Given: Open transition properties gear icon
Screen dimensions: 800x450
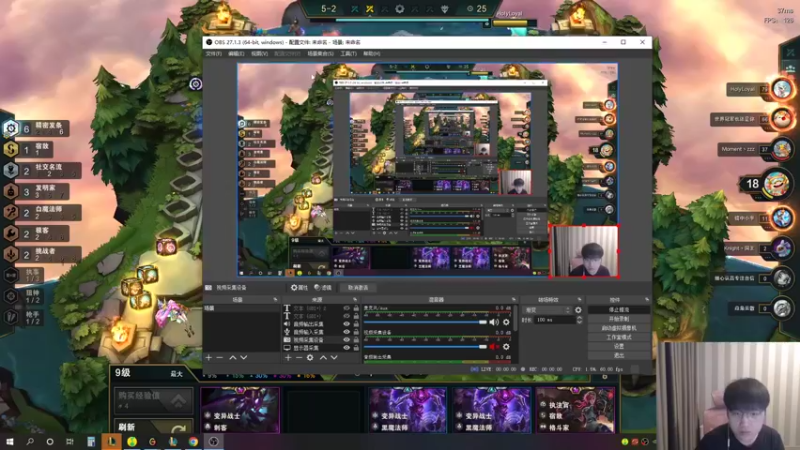Looking at the screenshot, I should pyautogui.click(x=578, y=310).
